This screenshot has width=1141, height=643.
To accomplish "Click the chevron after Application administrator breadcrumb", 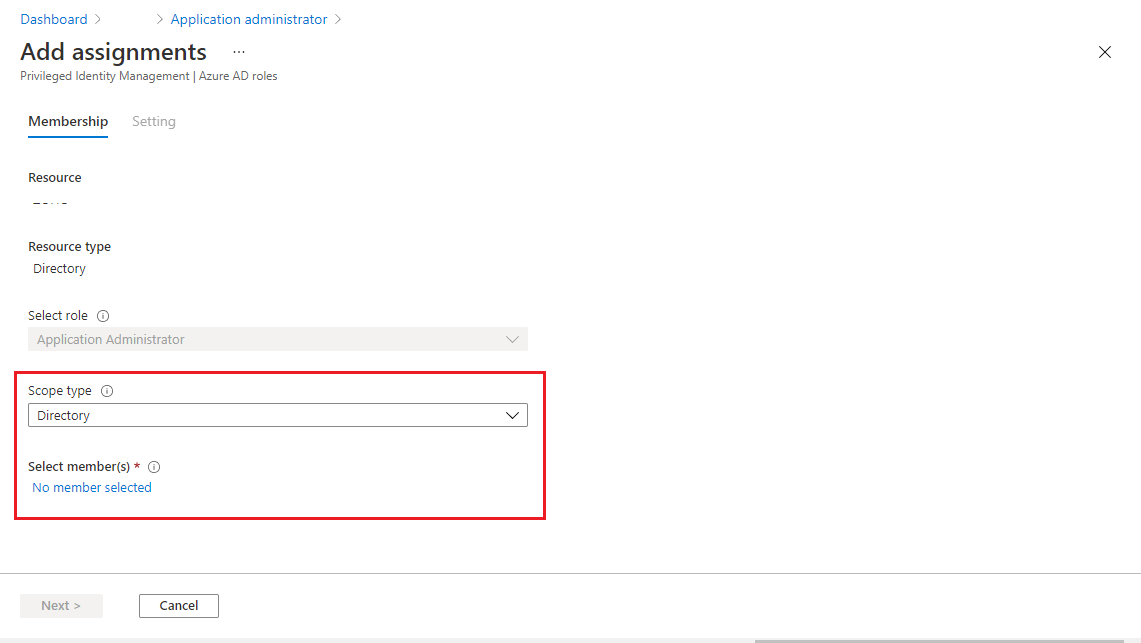I will click(339, 18).
